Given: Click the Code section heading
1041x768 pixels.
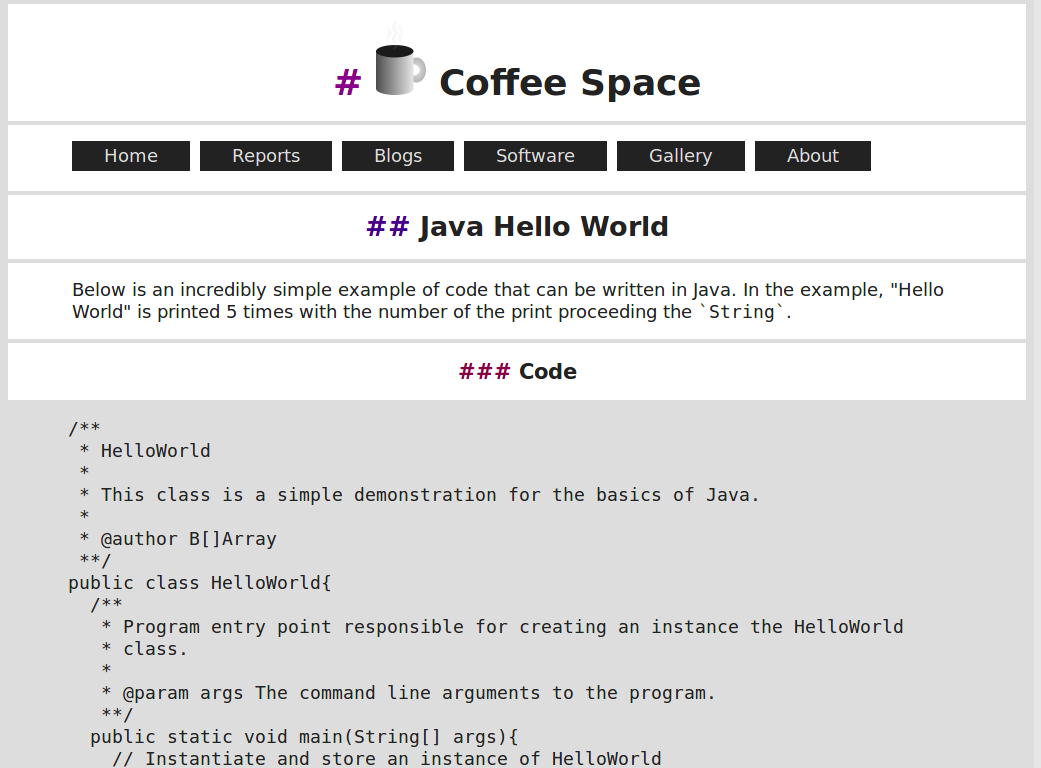Looking at the screenshot, I should click(548, 372).
